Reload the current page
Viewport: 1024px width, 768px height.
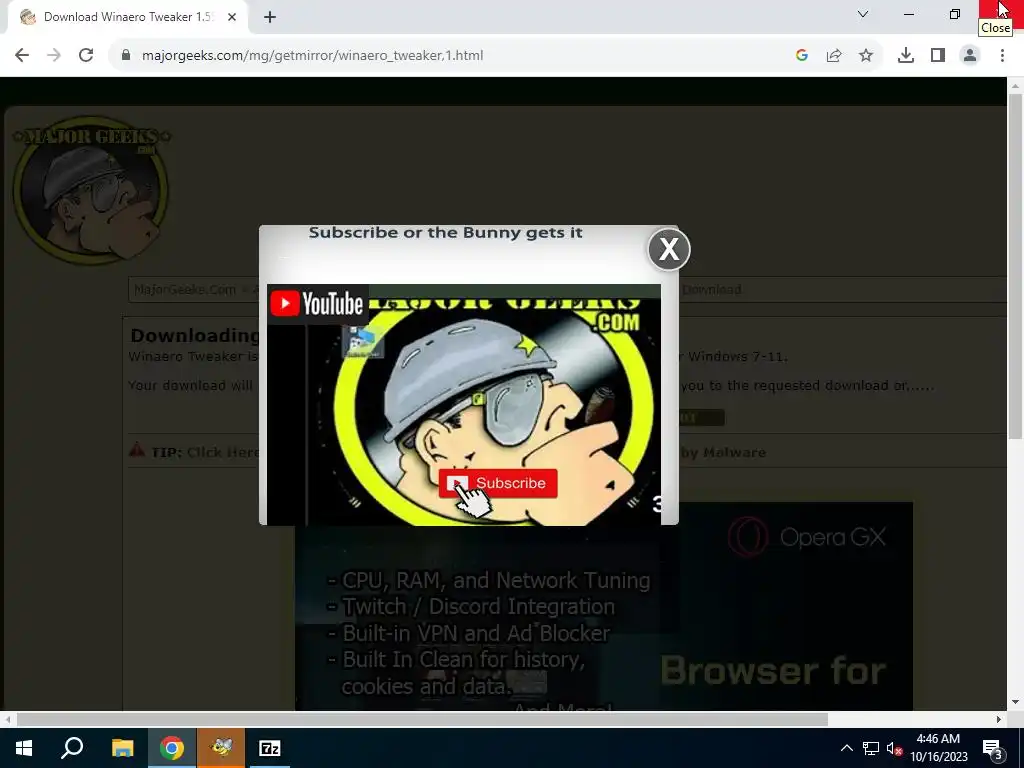(x=86, y=56)
